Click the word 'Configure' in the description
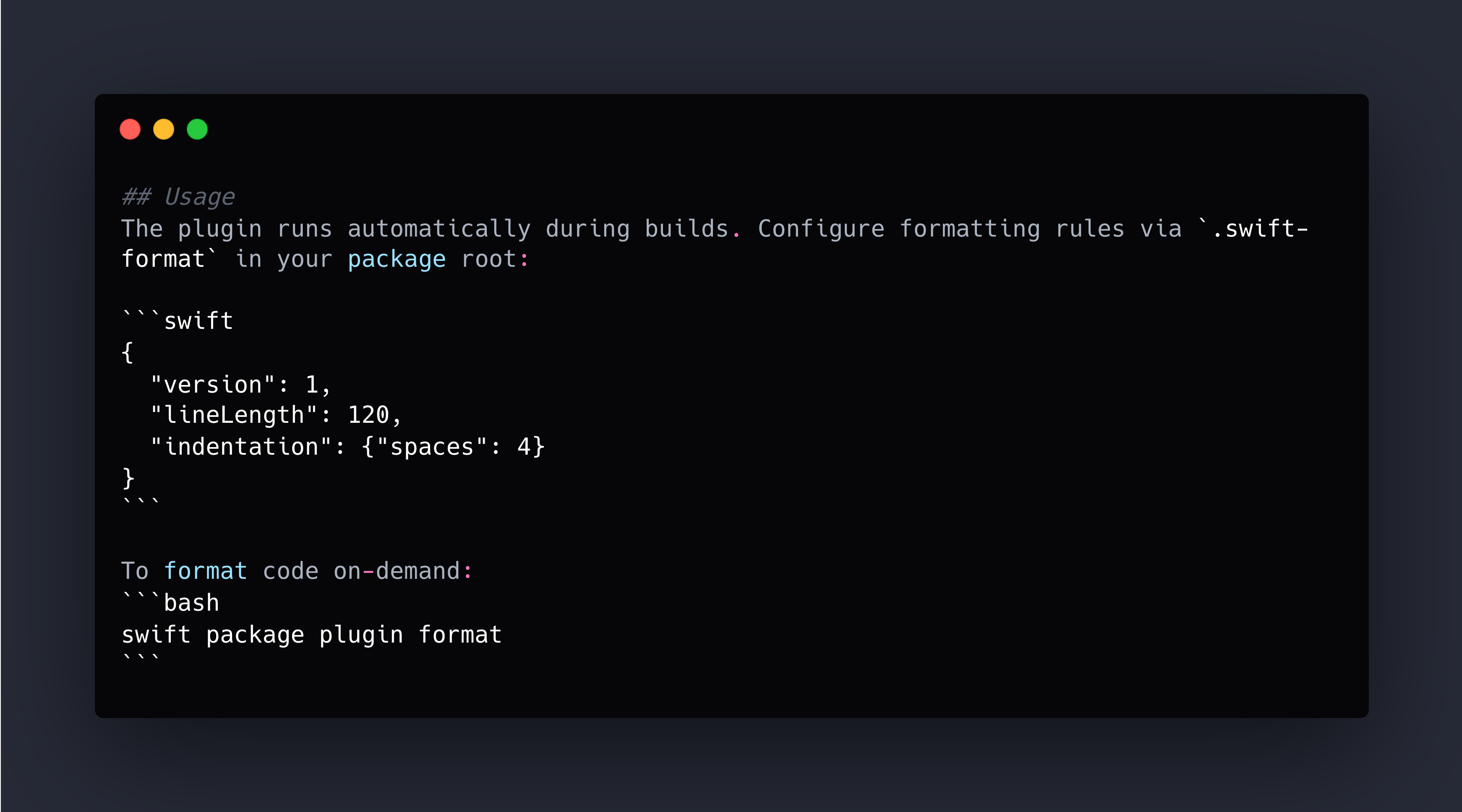 (821, 229)
